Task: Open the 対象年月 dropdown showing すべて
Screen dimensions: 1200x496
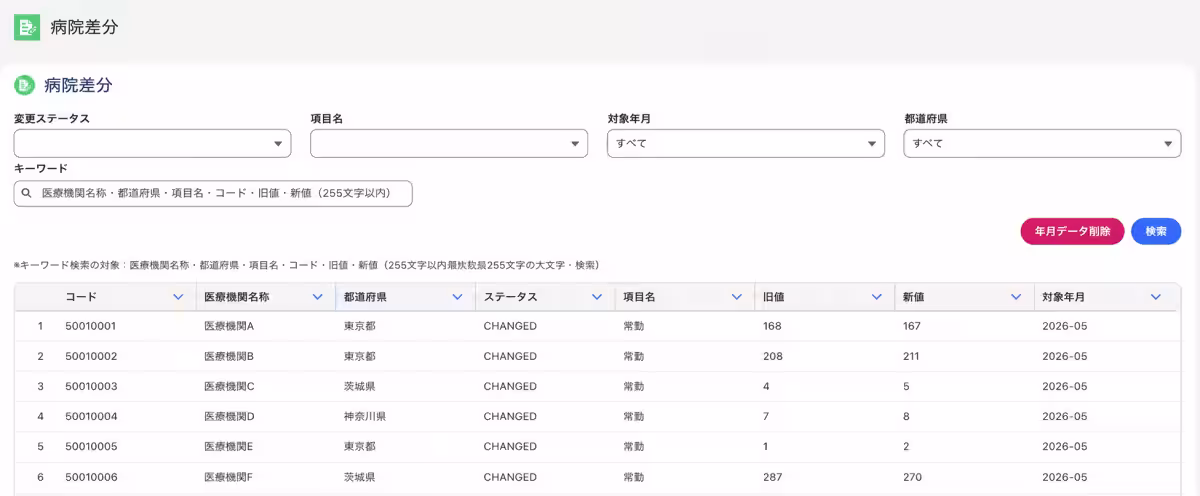Action: 746,143
